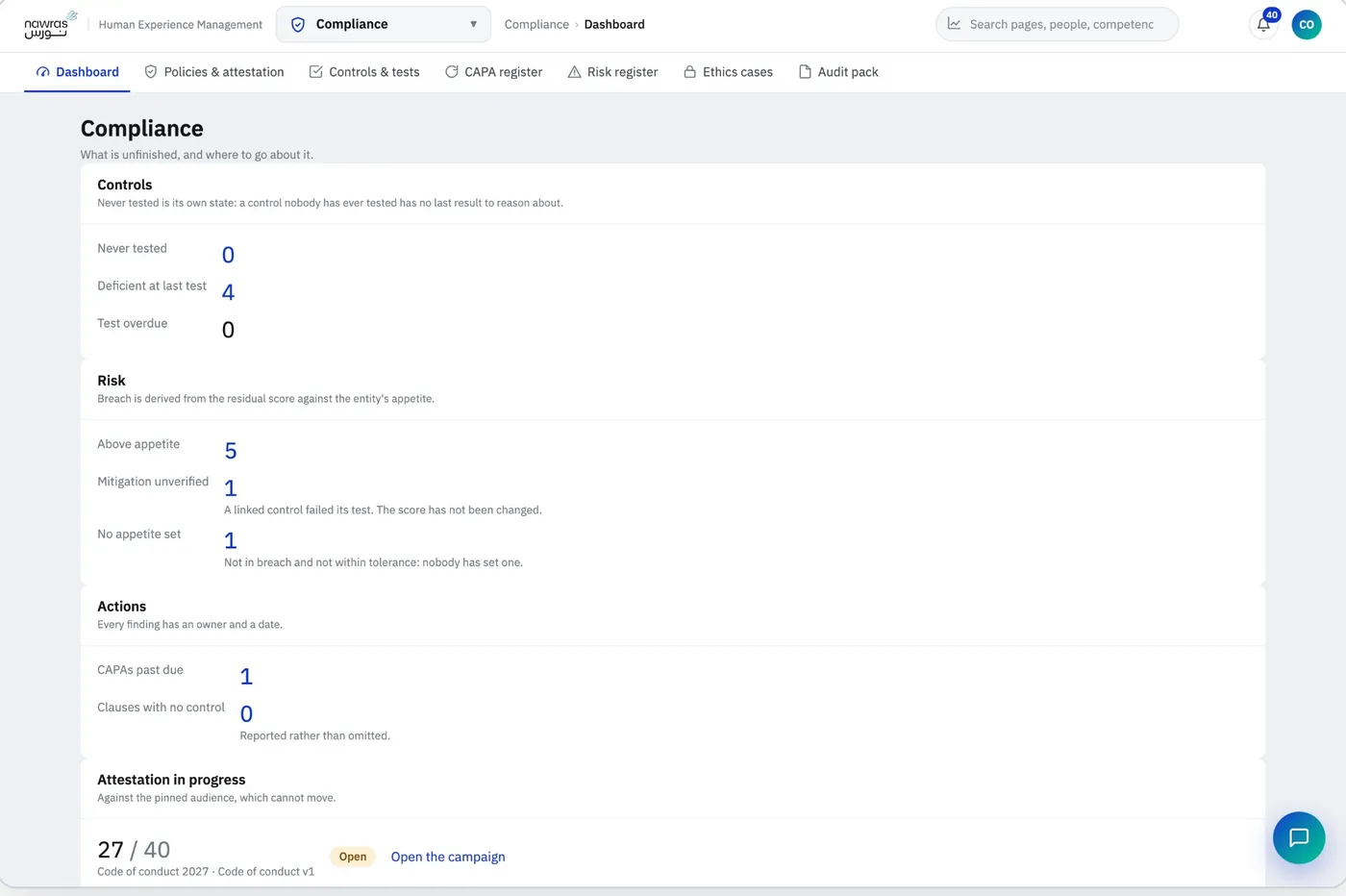The width and height of the screenshot is (1346, 896).
Task: Click Human Experience Management label
Action: 181,25
